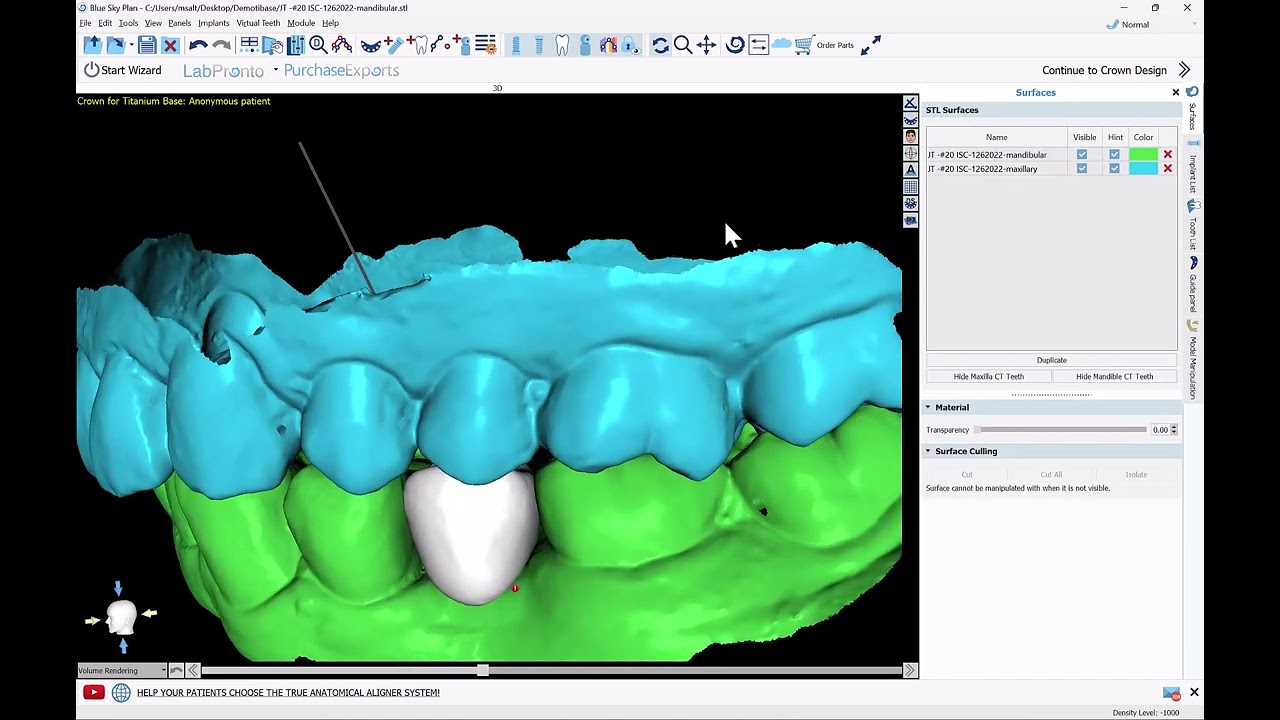The image size is (1280, 720).
Task: Open the Virtual Teeth menu
Action: (x=258, y=23)
